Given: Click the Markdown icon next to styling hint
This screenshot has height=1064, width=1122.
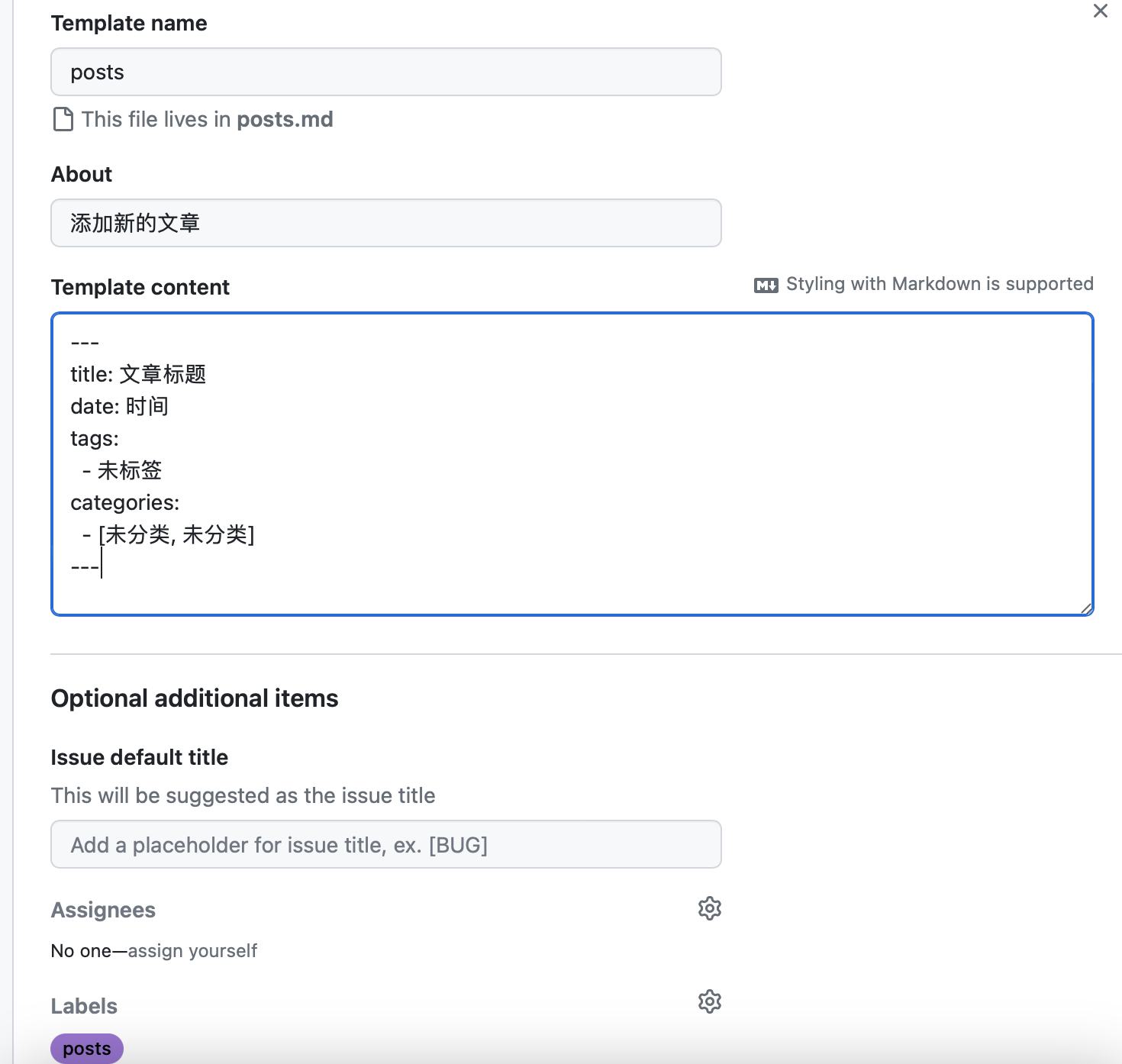Looking at the screenshot, I should [x=766, y=283].
